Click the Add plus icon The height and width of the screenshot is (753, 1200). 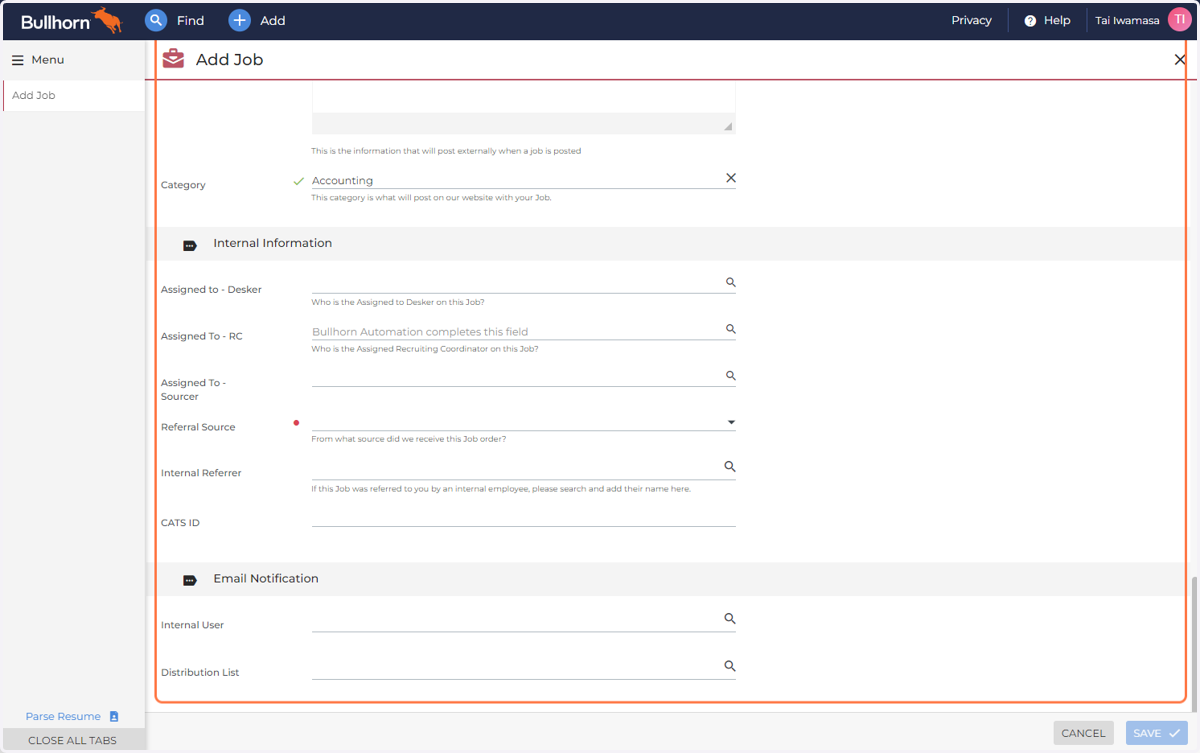(239, 20)
